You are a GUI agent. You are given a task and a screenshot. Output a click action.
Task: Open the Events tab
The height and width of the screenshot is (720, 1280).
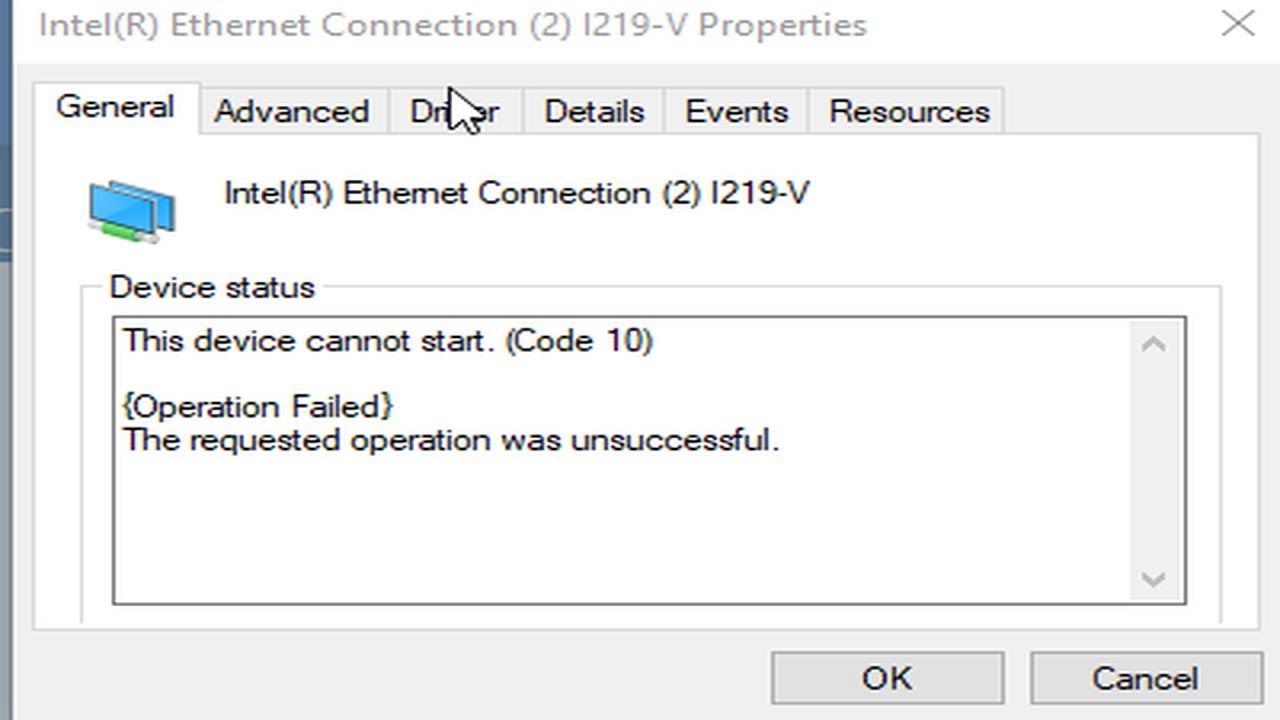[735, 111]
